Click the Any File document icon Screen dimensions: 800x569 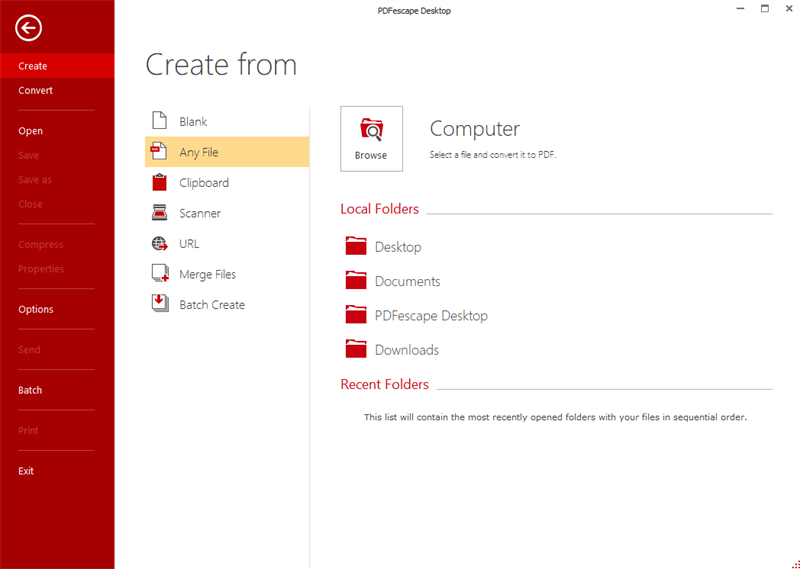pos(159,152)
